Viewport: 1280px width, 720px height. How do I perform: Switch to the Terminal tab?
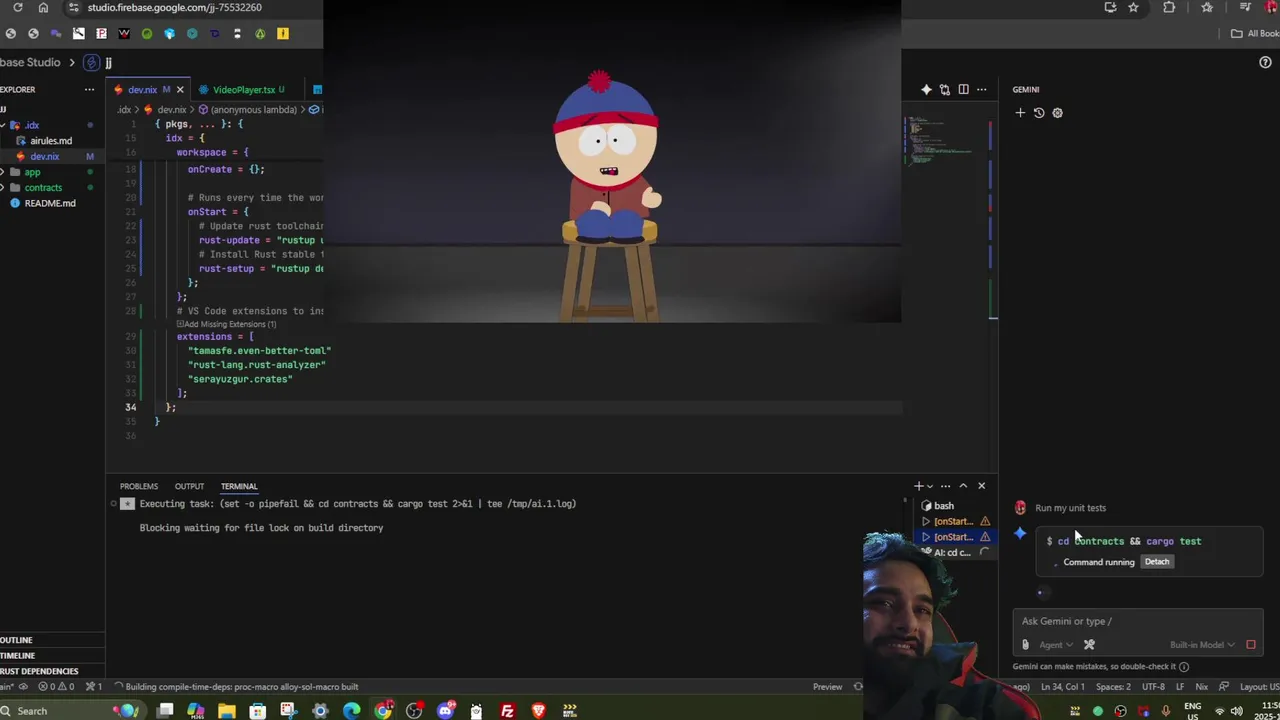[239, 486]
